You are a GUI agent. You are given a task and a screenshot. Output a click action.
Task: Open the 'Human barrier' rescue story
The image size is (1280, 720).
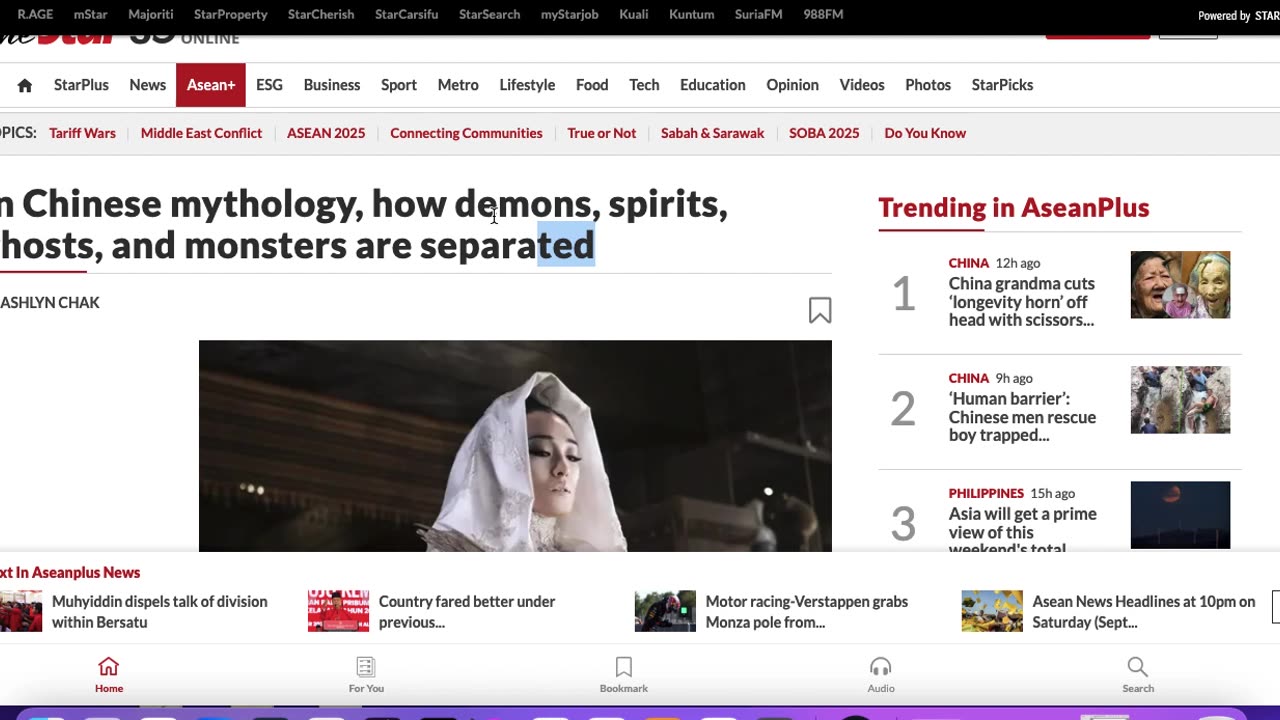(1022, 417)
